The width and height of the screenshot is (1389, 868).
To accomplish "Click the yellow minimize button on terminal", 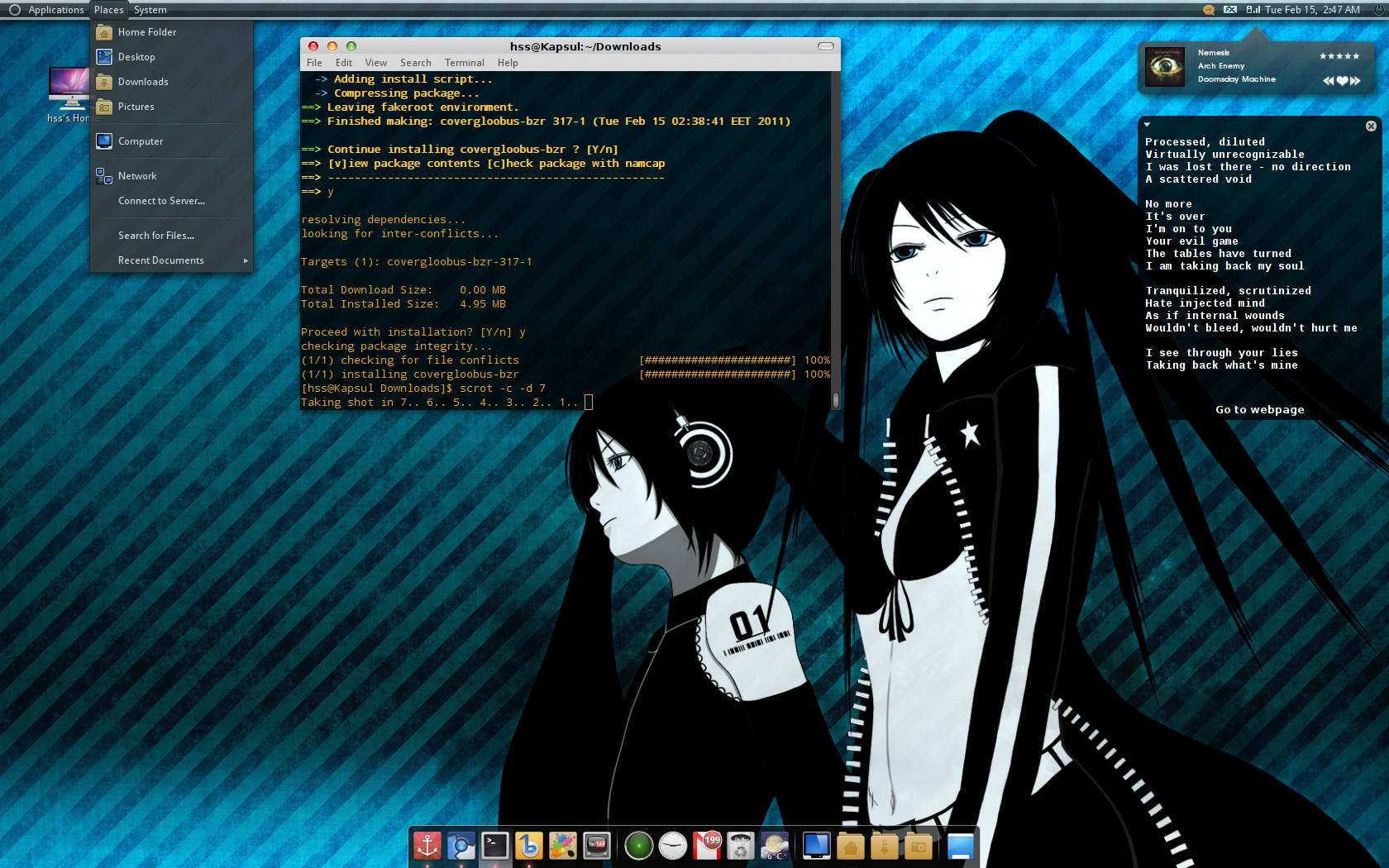I will pyautogui.click(x=332, y=46).
